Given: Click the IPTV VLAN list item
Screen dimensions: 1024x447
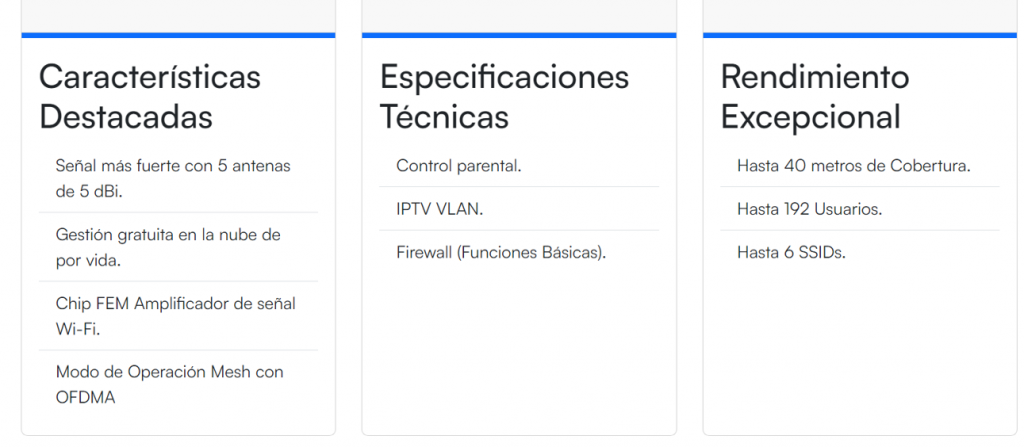Looking at the screenshot, I should tap(439, 209).
